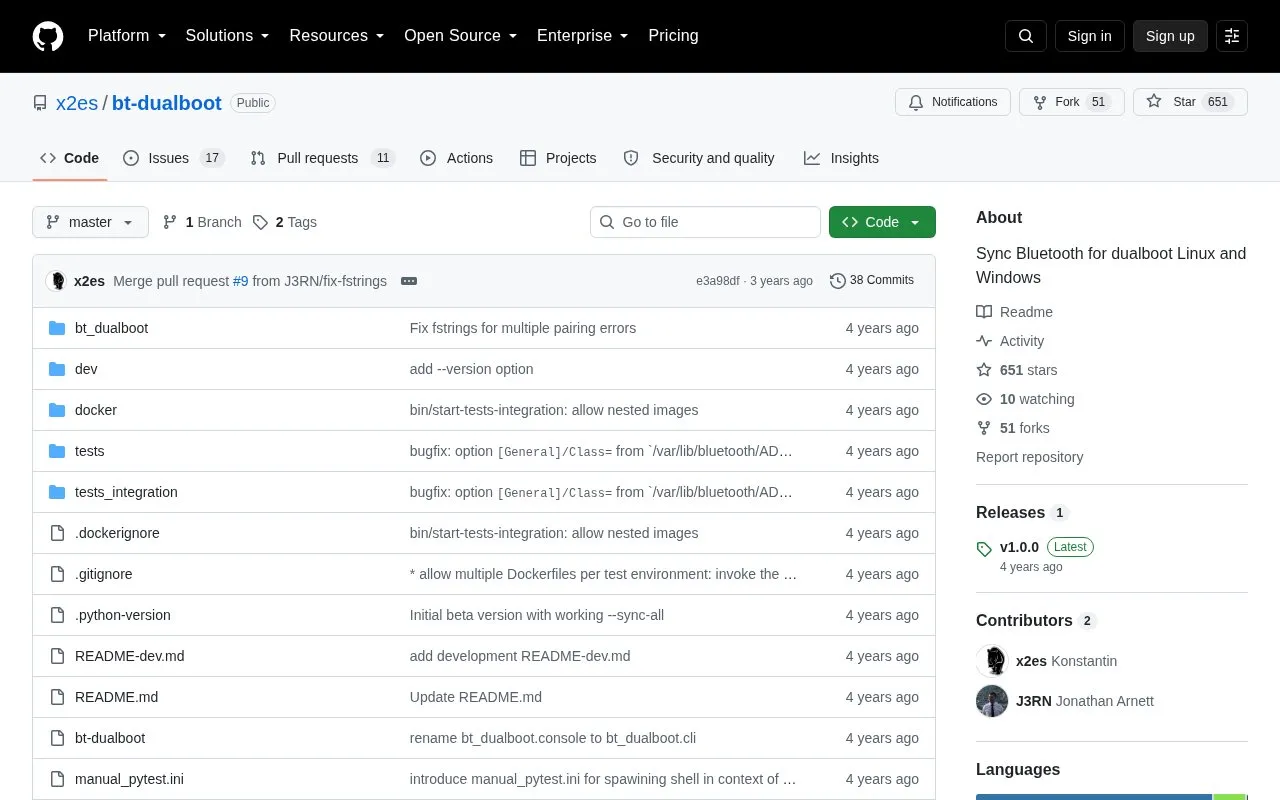Click the Activity pulse icon
The height and width of the screenshot is (800, 1280).
[x=984, y=341]
